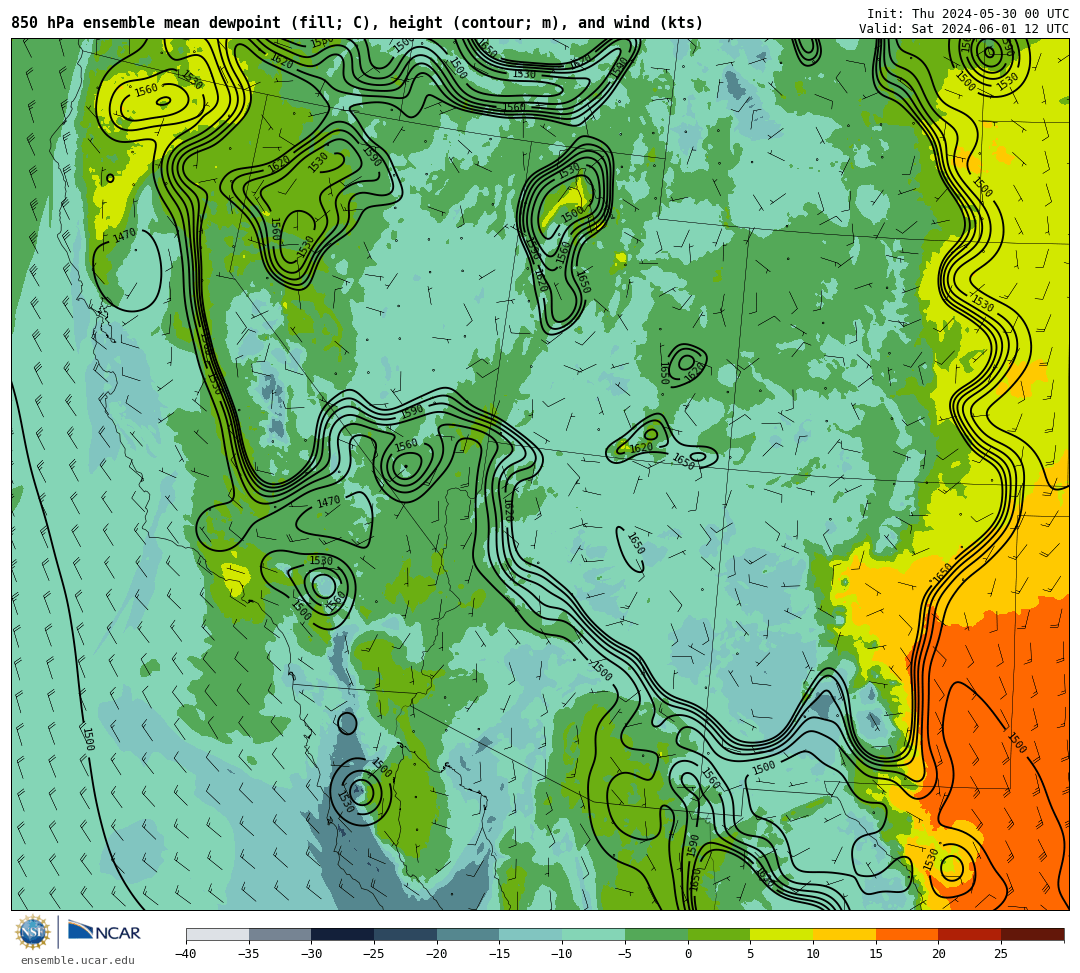Click the NCAR logo
This screenshot has height=973, width=1080.
[x=104, y=932]
